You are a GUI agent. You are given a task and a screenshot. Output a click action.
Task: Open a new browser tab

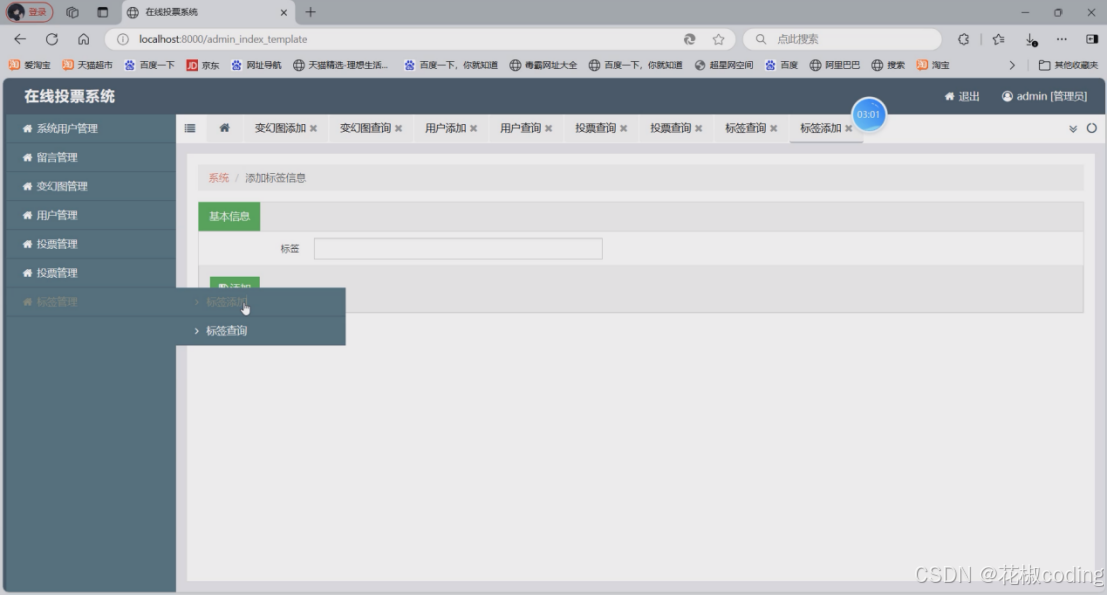pos(310,12)
